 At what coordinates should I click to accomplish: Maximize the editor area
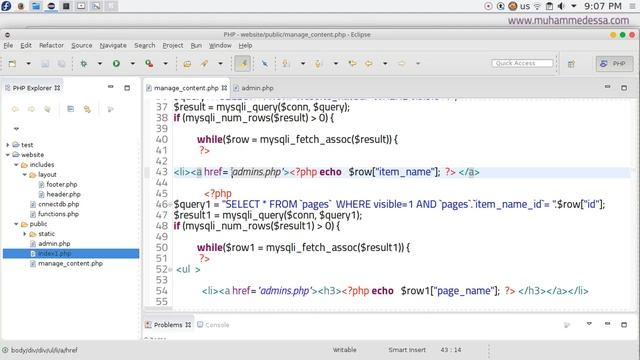point(624,87)
